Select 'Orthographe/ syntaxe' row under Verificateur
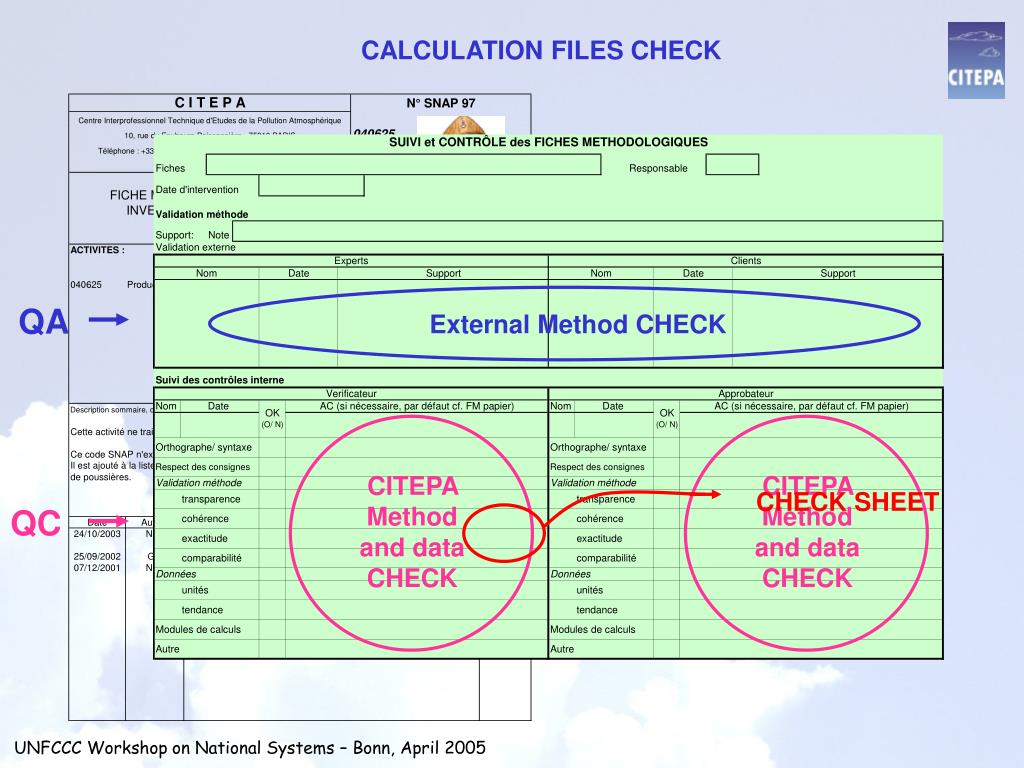Image resolution: width=1024 pixels, height=768 pixels. point(203,447)
